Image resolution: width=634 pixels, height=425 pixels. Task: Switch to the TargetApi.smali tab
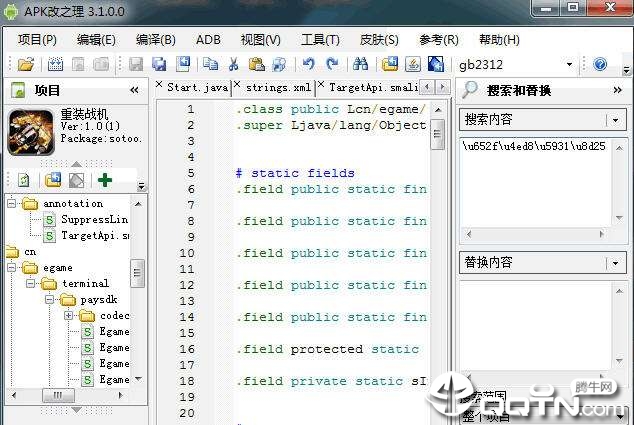(x=374, y=87)
